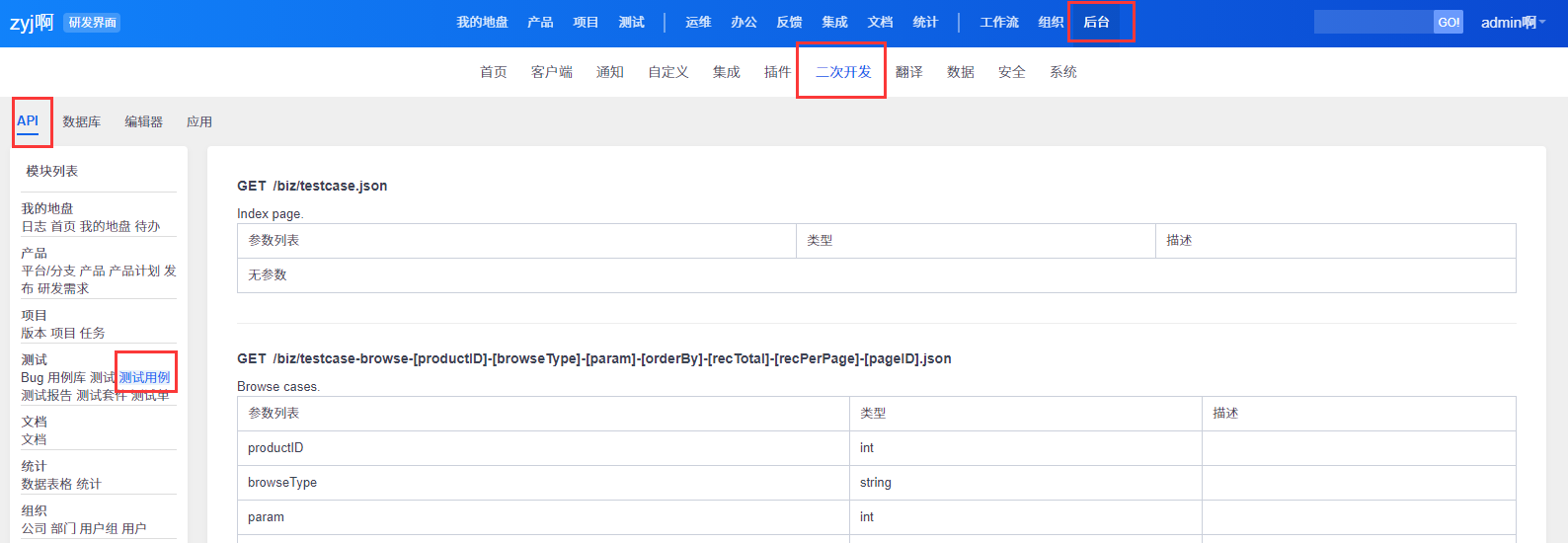Open 统计 in the top navigation bar
This screenshot has height=543, width=1568.
(x=925, y=22)
